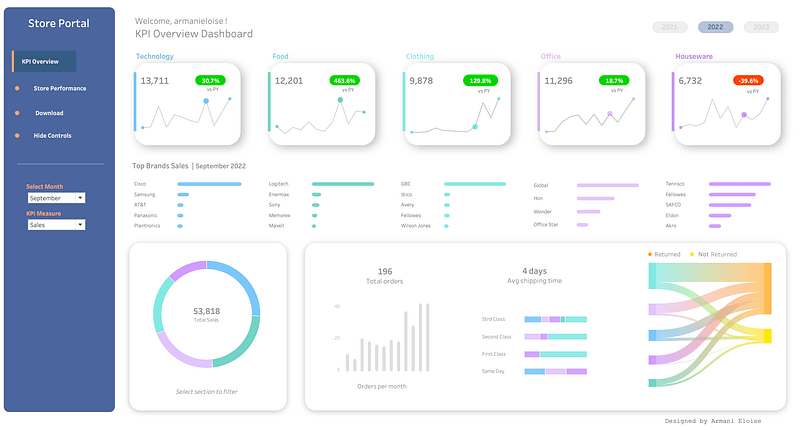Go to the Store Performance page
800x430 pixels.
[60, 88]
